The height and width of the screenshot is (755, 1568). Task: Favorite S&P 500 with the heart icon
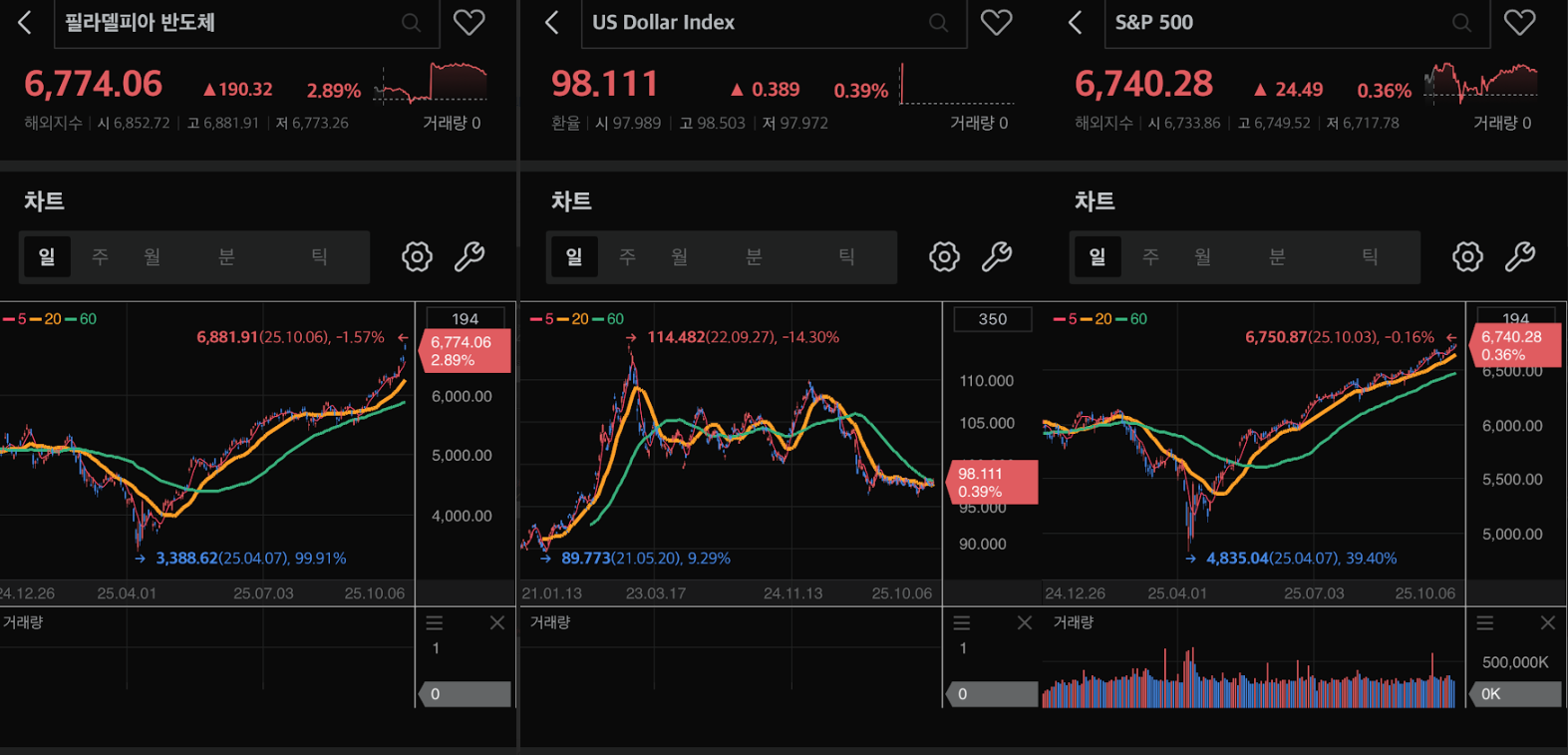(x=1520, y=22)
